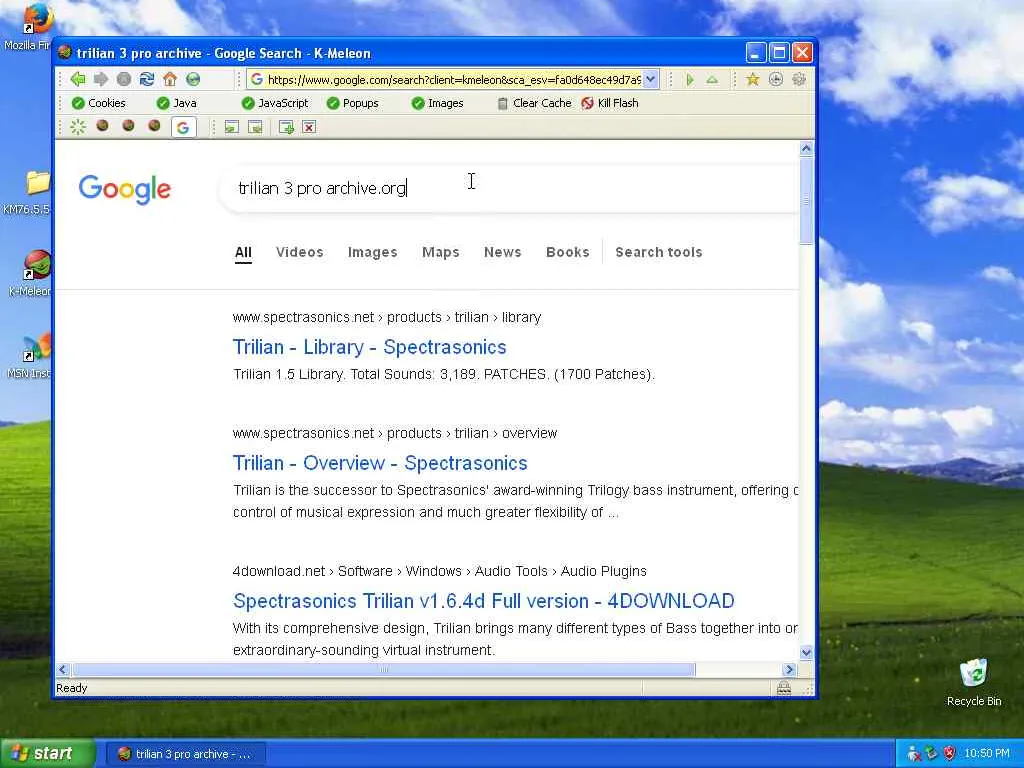The height and width of the screenshot is (768, 1024).
Task: Click the 10:50 PM taskbar clock
Action: coord(987,754)
